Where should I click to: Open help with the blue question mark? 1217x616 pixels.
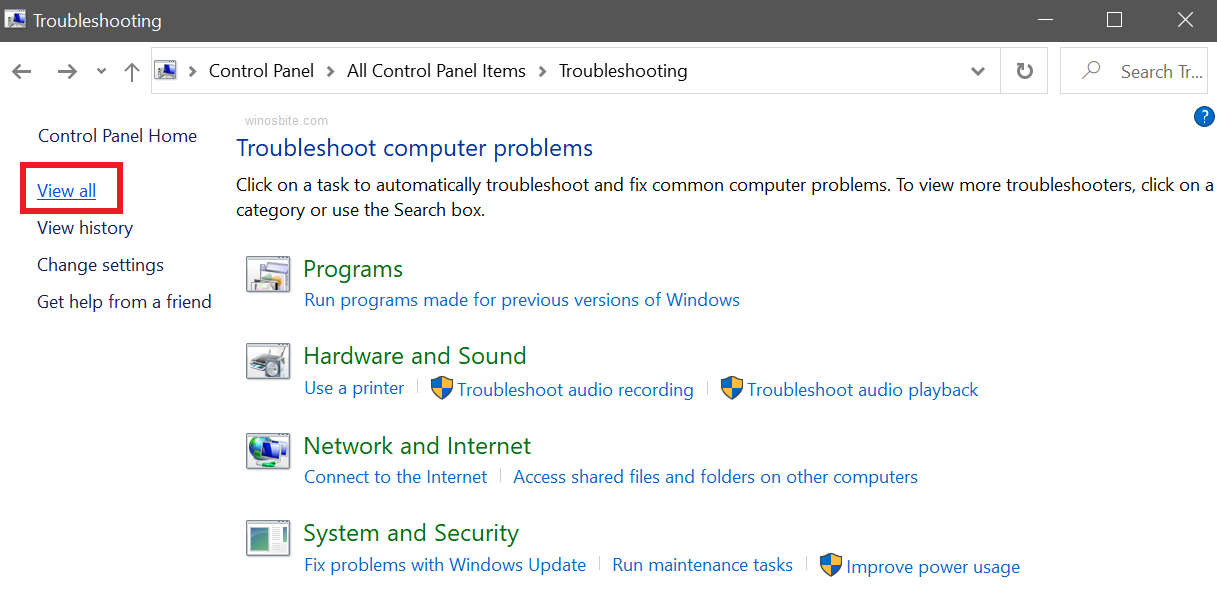(1204, 117)
